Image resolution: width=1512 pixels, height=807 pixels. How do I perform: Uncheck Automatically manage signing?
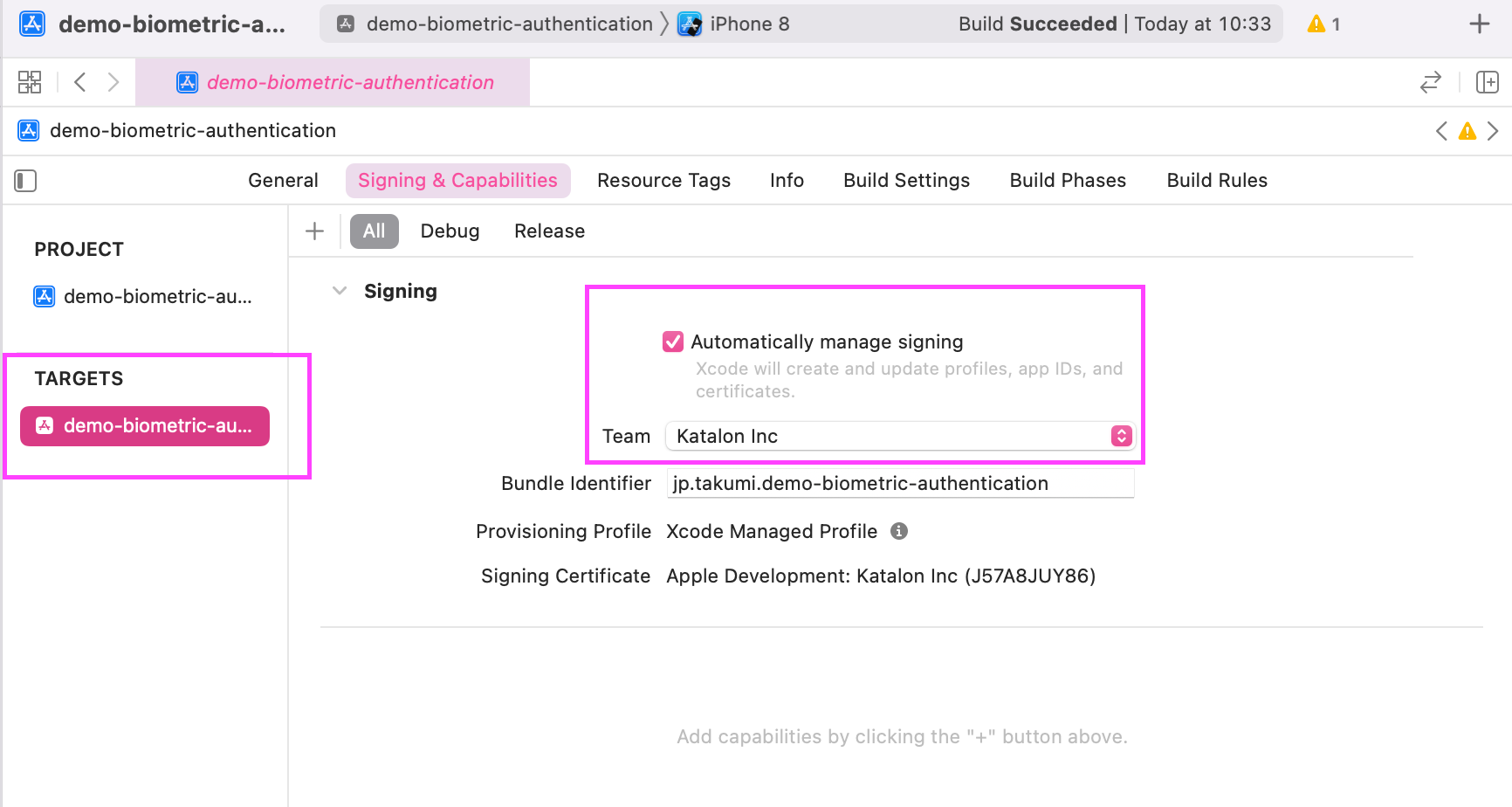click(x=673, y=341)
